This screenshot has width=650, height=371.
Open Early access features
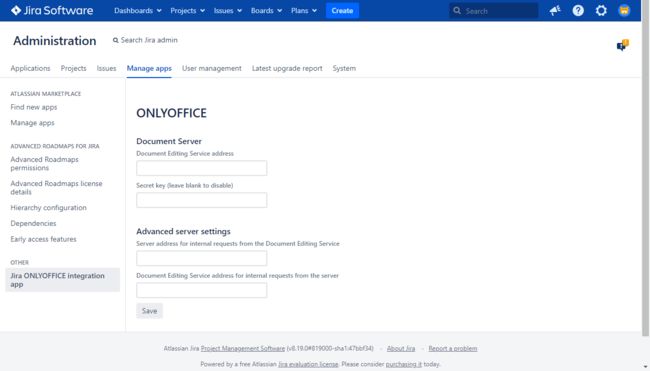tap(44, 239)
